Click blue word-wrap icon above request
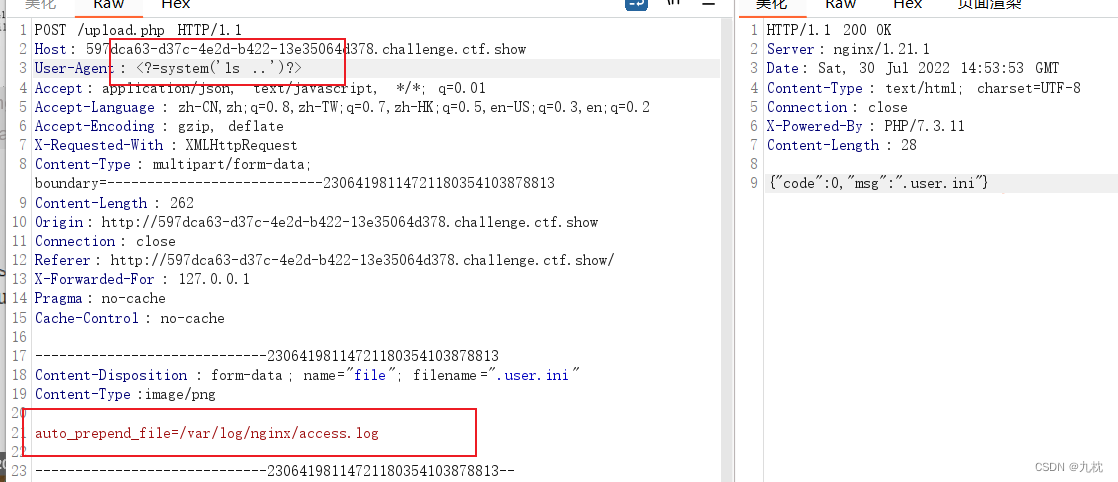Viewport: 1118px width, 482px height. point(636,4)
